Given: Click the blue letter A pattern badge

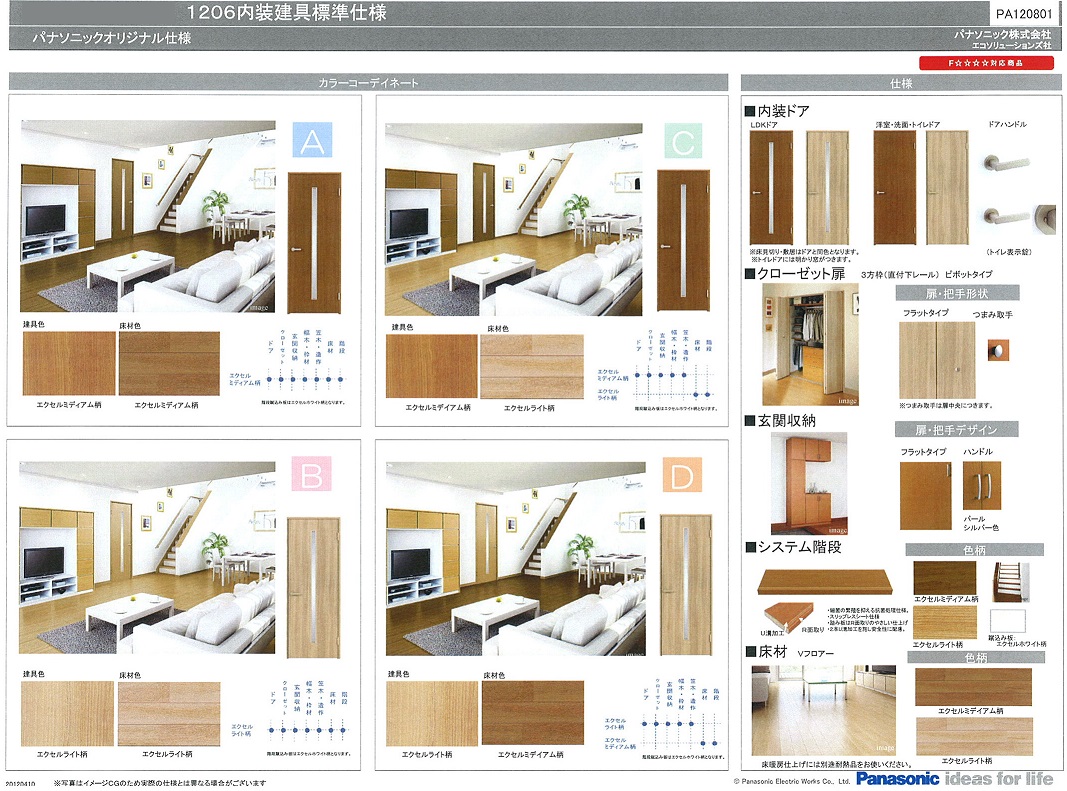Looking at the screenshot, I should [x=312, y=142].
